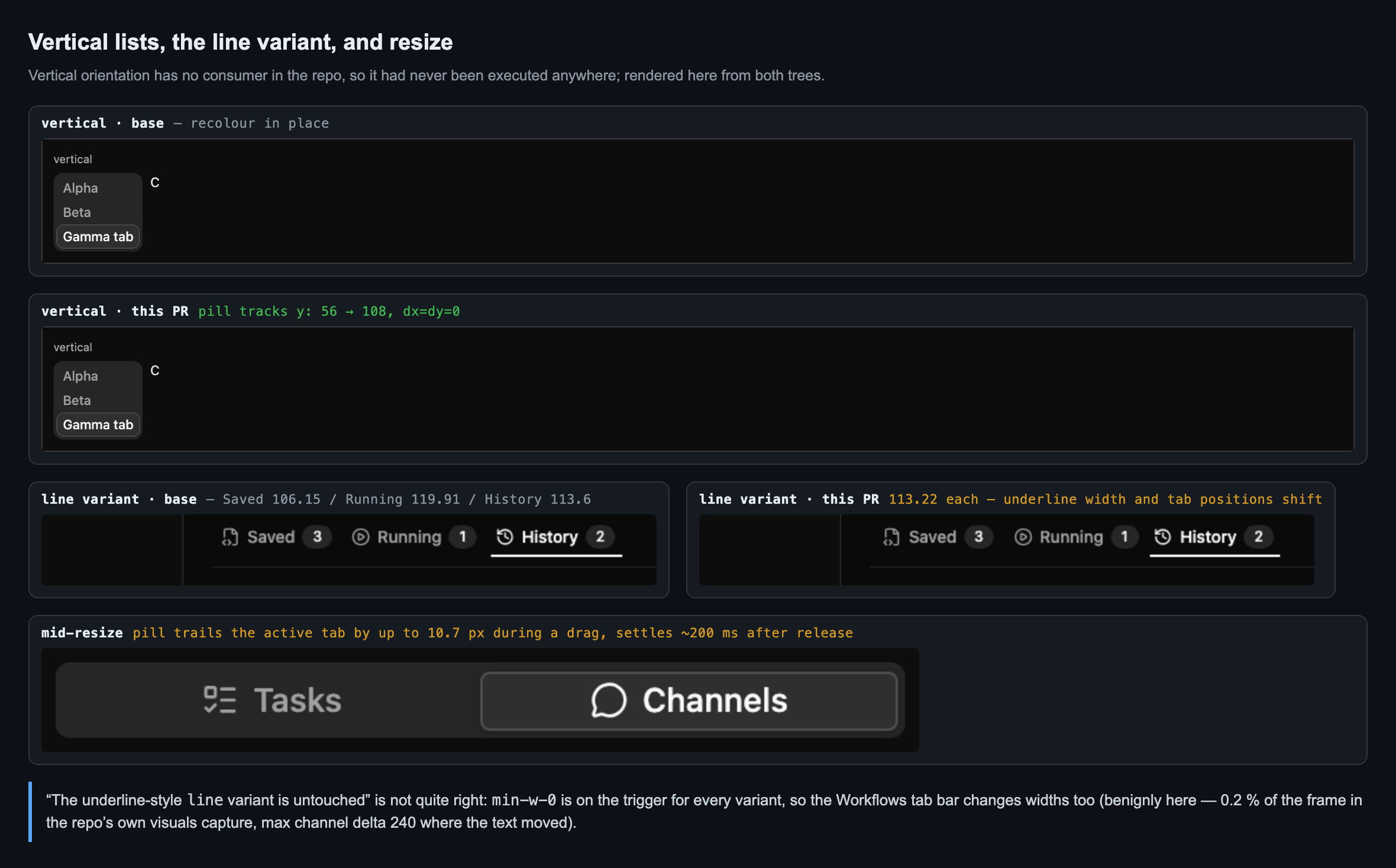Click the Channels speech bubble icon

609,700
